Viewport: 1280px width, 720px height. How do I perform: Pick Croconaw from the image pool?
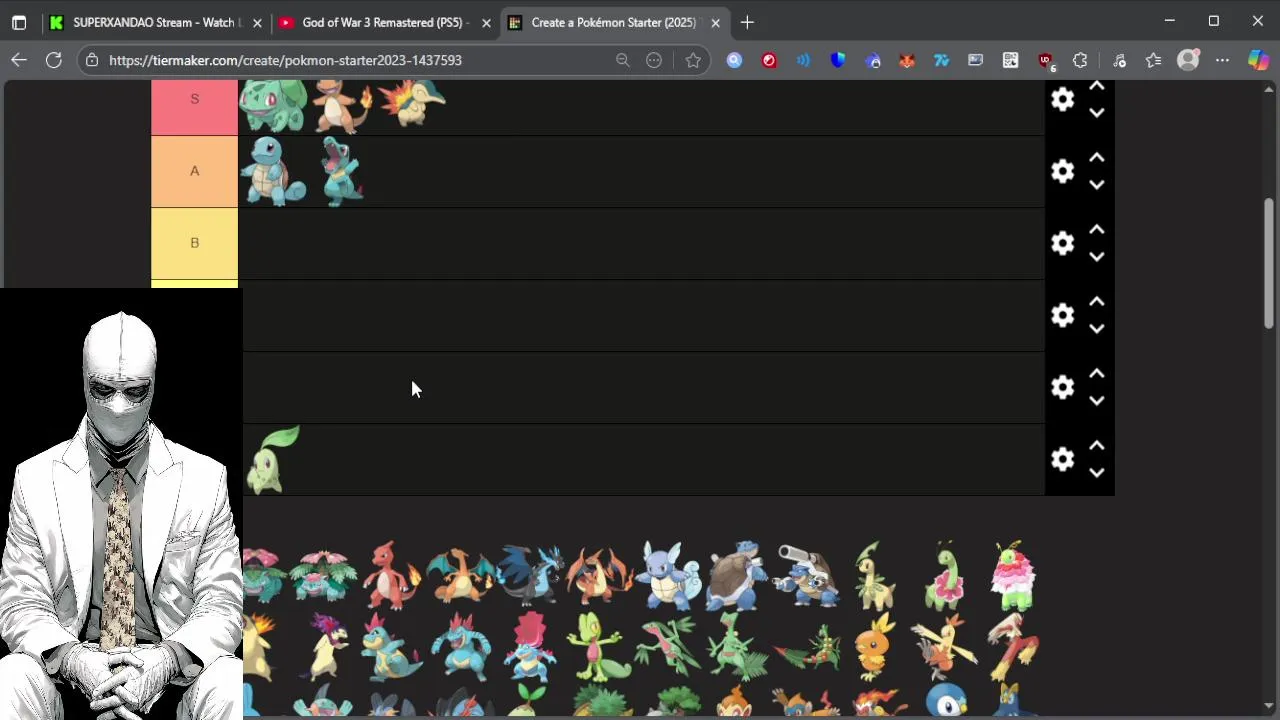pyautogui.click(x=391, y=647)
